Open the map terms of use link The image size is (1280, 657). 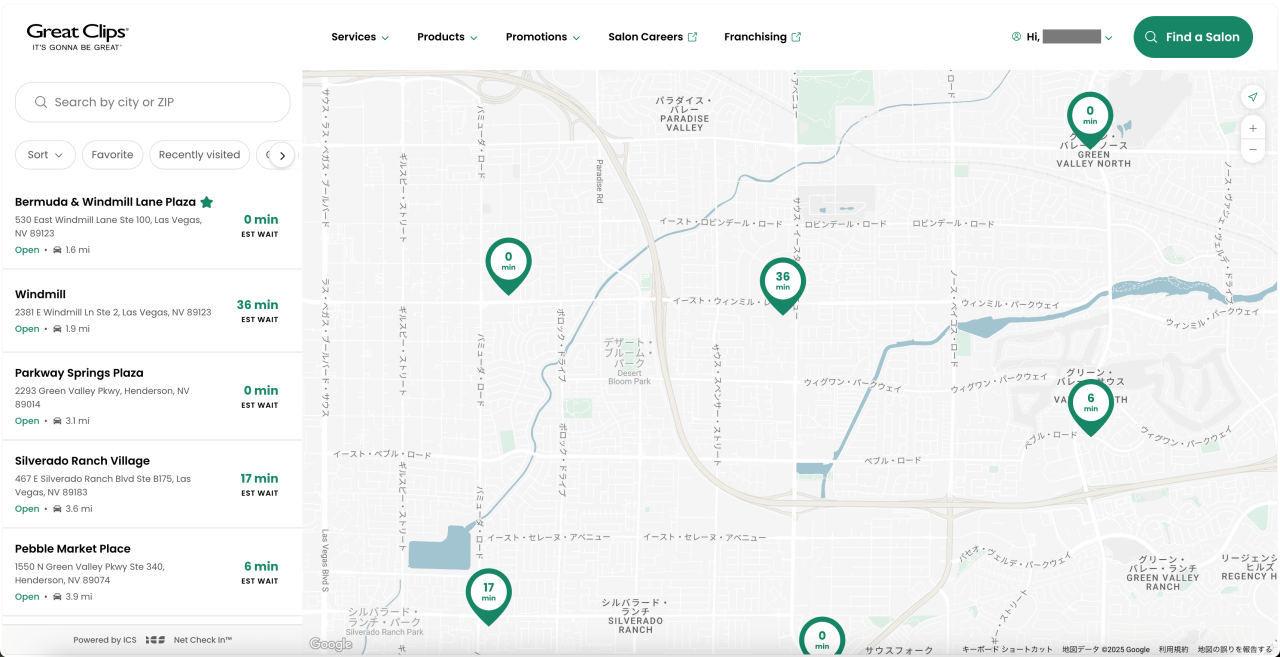[x=1173, y=650]
